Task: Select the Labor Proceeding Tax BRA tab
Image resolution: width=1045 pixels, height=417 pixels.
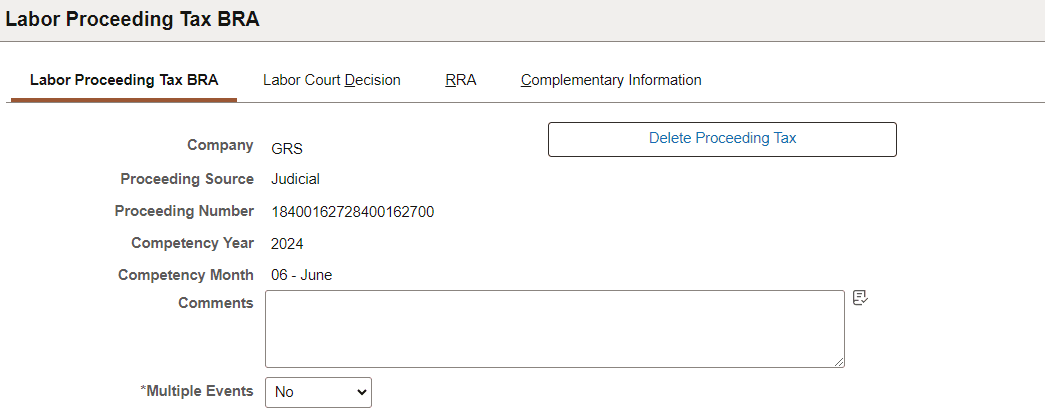Action: [124, 80]
